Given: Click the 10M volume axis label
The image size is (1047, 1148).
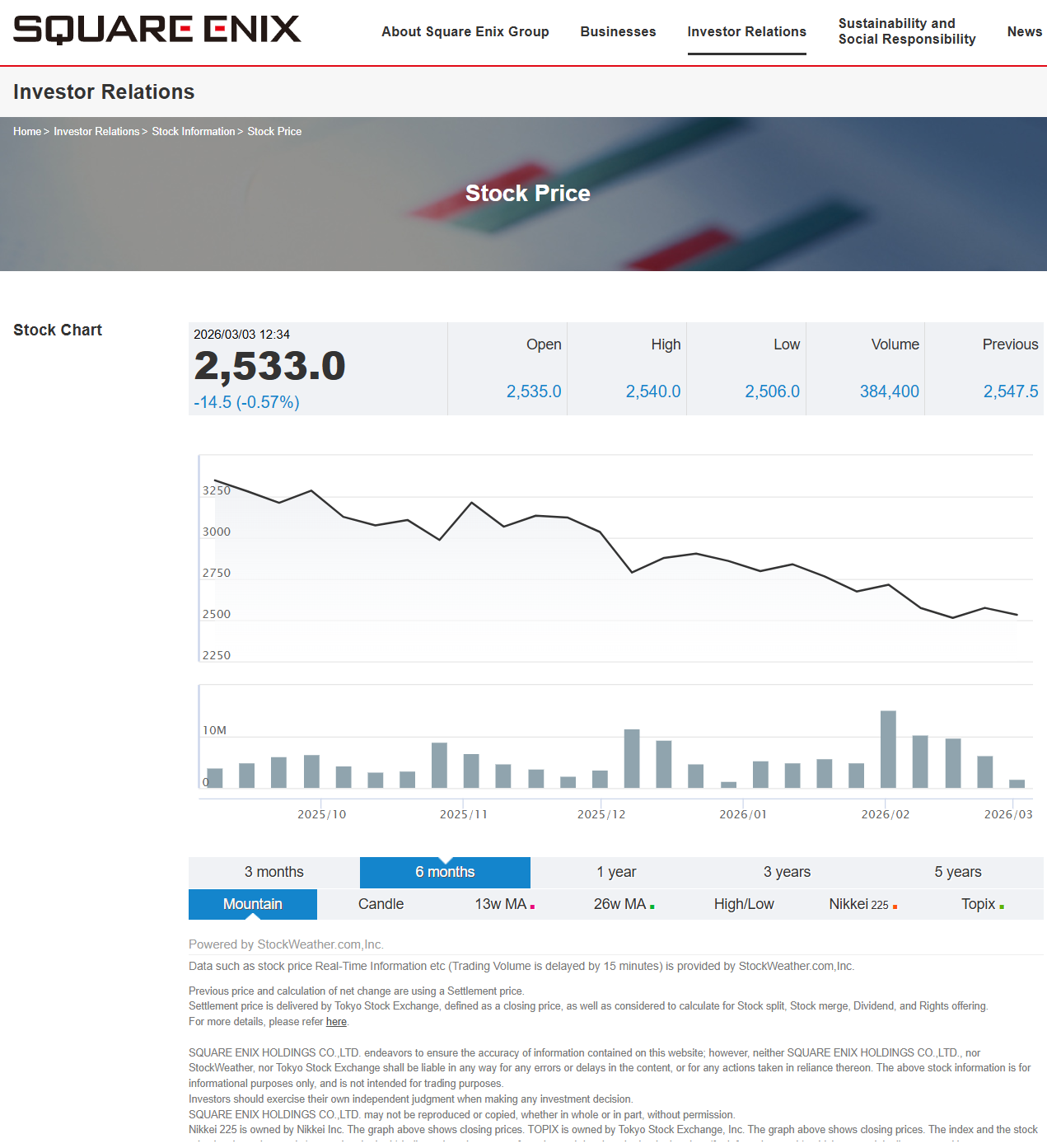Looking at the screenshot, I should click(x=214, y=730).
